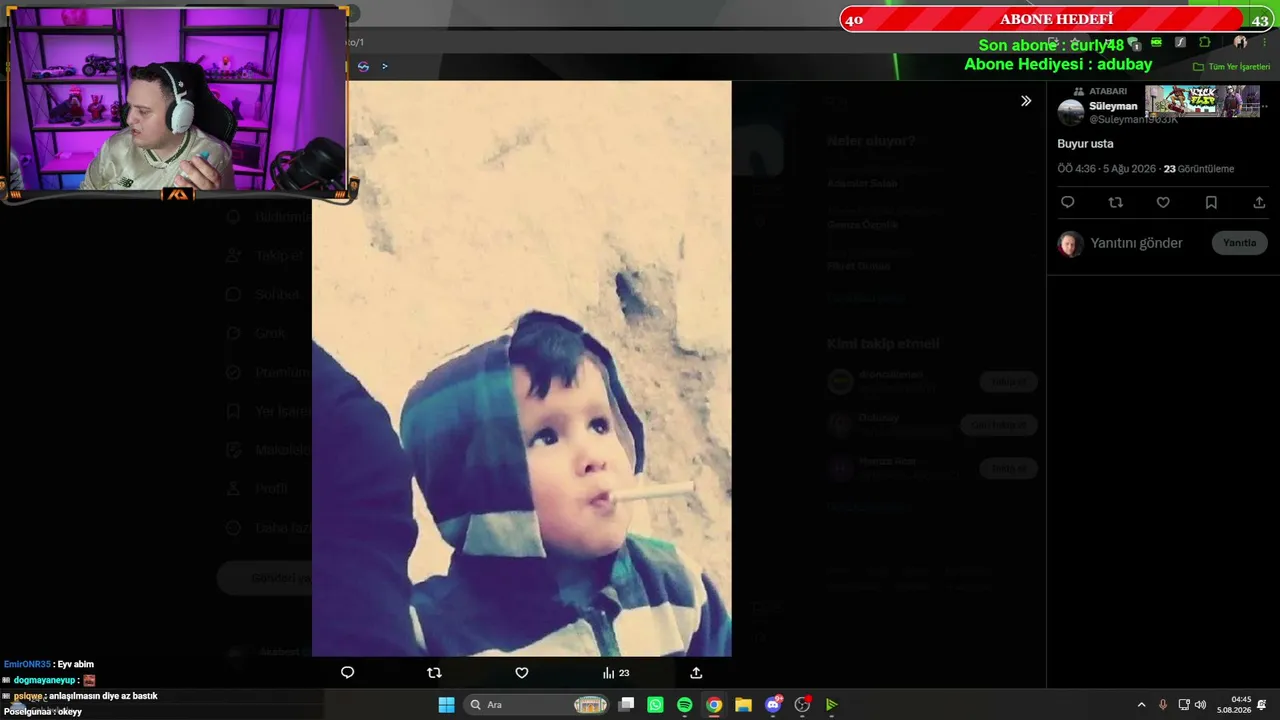This screenshot has width=1280, height=720.
Task: Show hidden system tray icons
Action: pyautogui.click(x=1141, y=705)
